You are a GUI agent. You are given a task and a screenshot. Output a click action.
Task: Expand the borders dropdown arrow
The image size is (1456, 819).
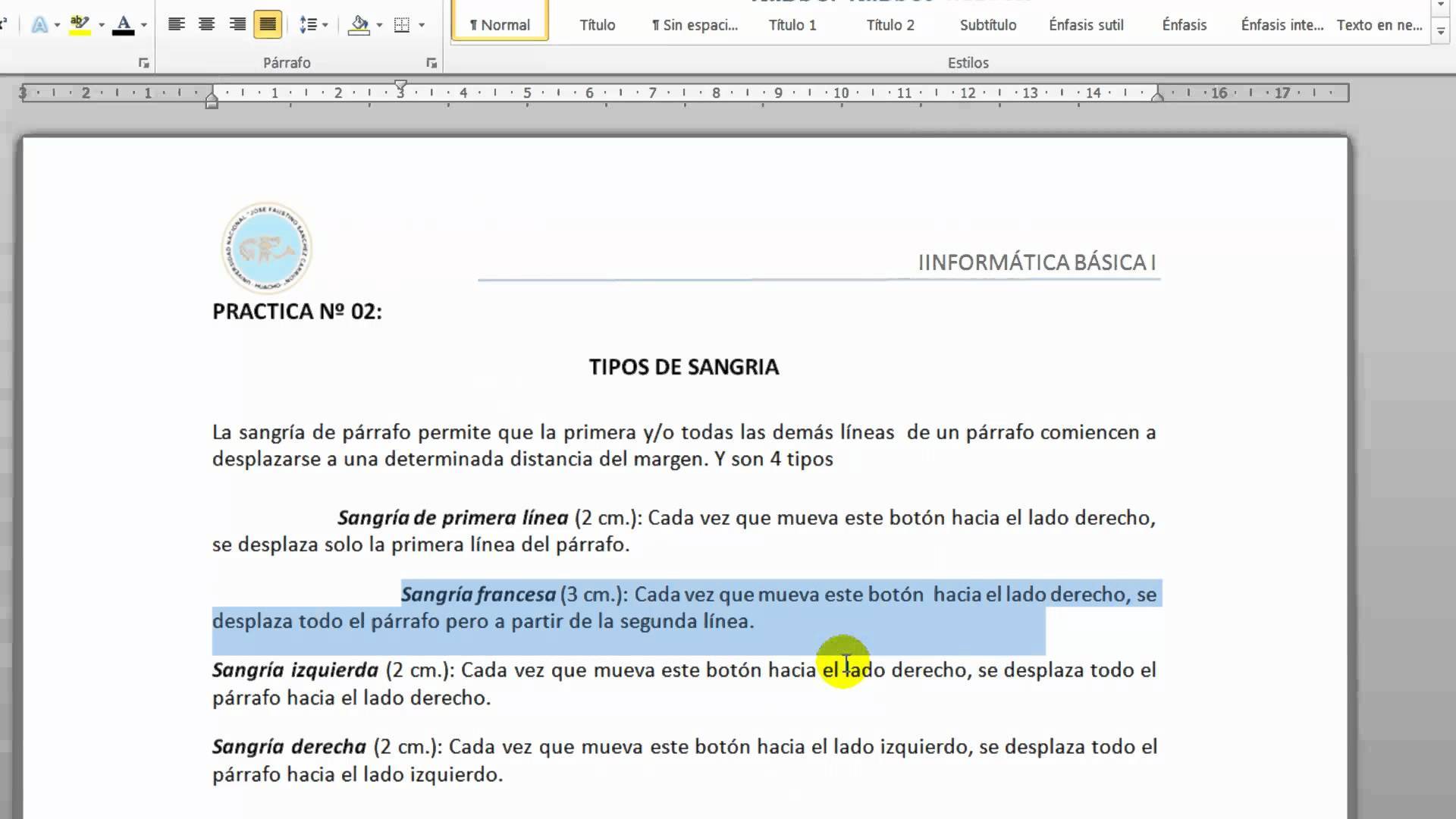[x=422, y=25]
